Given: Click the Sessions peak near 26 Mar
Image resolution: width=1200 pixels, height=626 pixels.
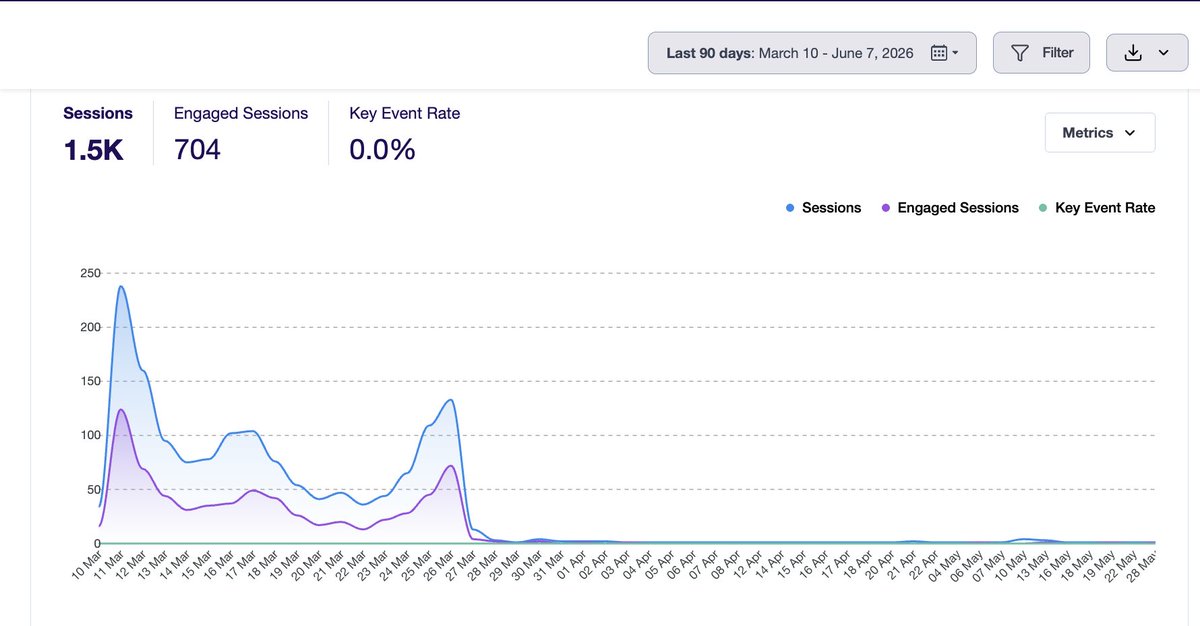Looking at the screenshot, I should point(451,400).
